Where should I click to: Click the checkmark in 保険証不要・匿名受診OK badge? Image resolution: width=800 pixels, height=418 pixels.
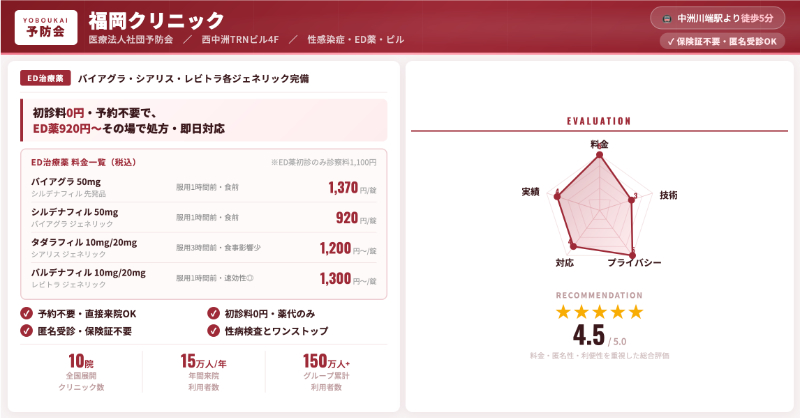669,42
